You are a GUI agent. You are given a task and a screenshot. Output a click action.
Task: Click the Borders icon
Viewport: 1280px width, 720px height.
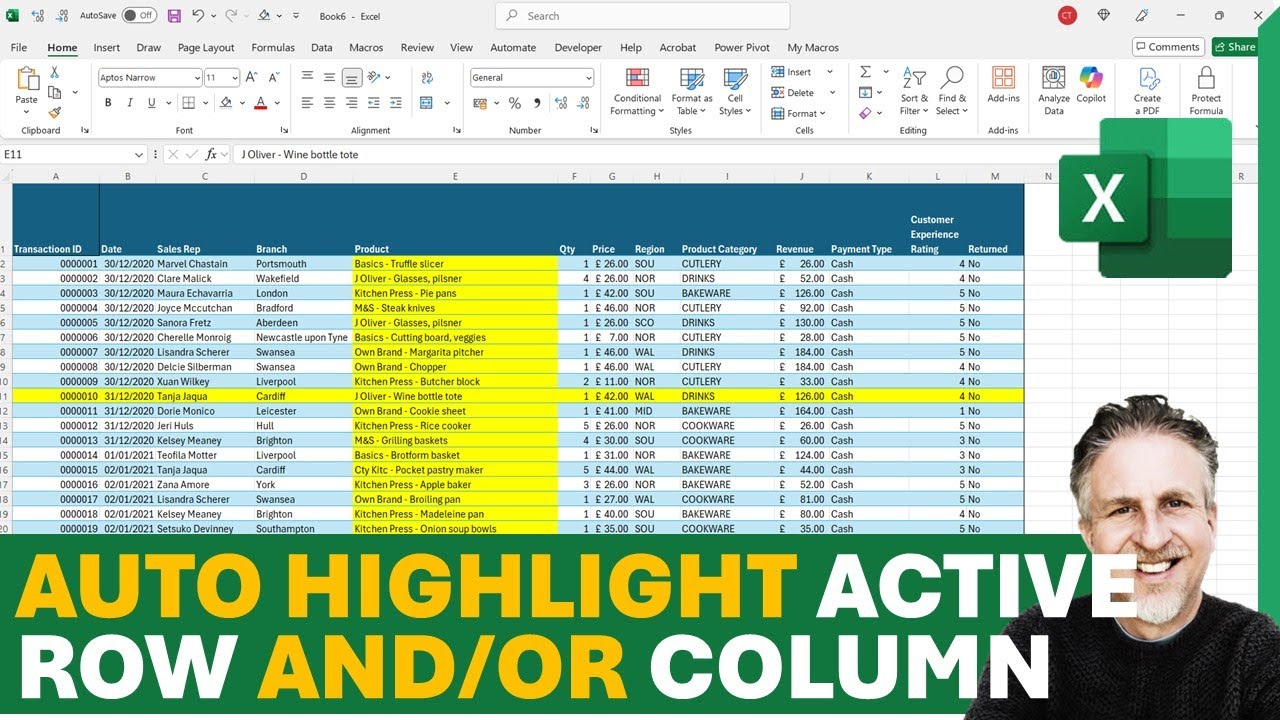(x=190, y=103)
